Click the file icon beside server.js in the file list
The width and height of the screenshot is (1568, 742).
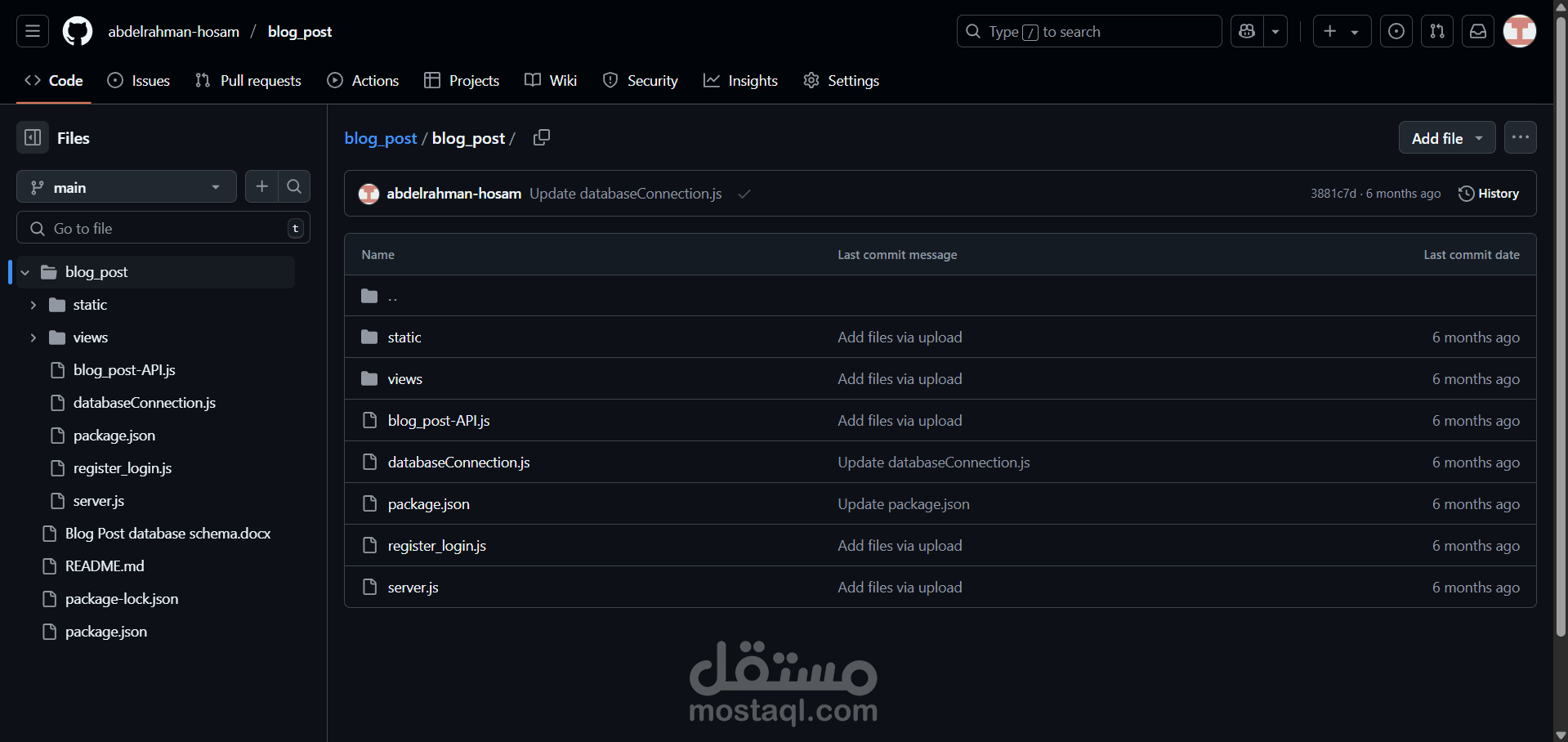click(x=369, y=588)
